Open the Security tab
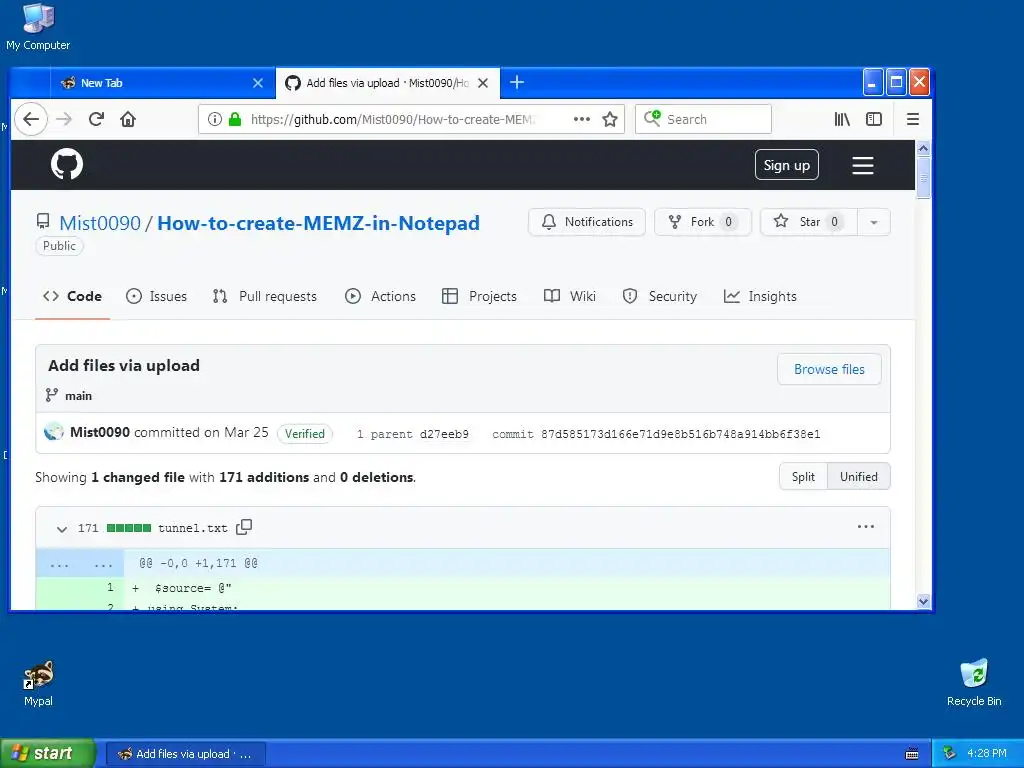 pos(660,296)
